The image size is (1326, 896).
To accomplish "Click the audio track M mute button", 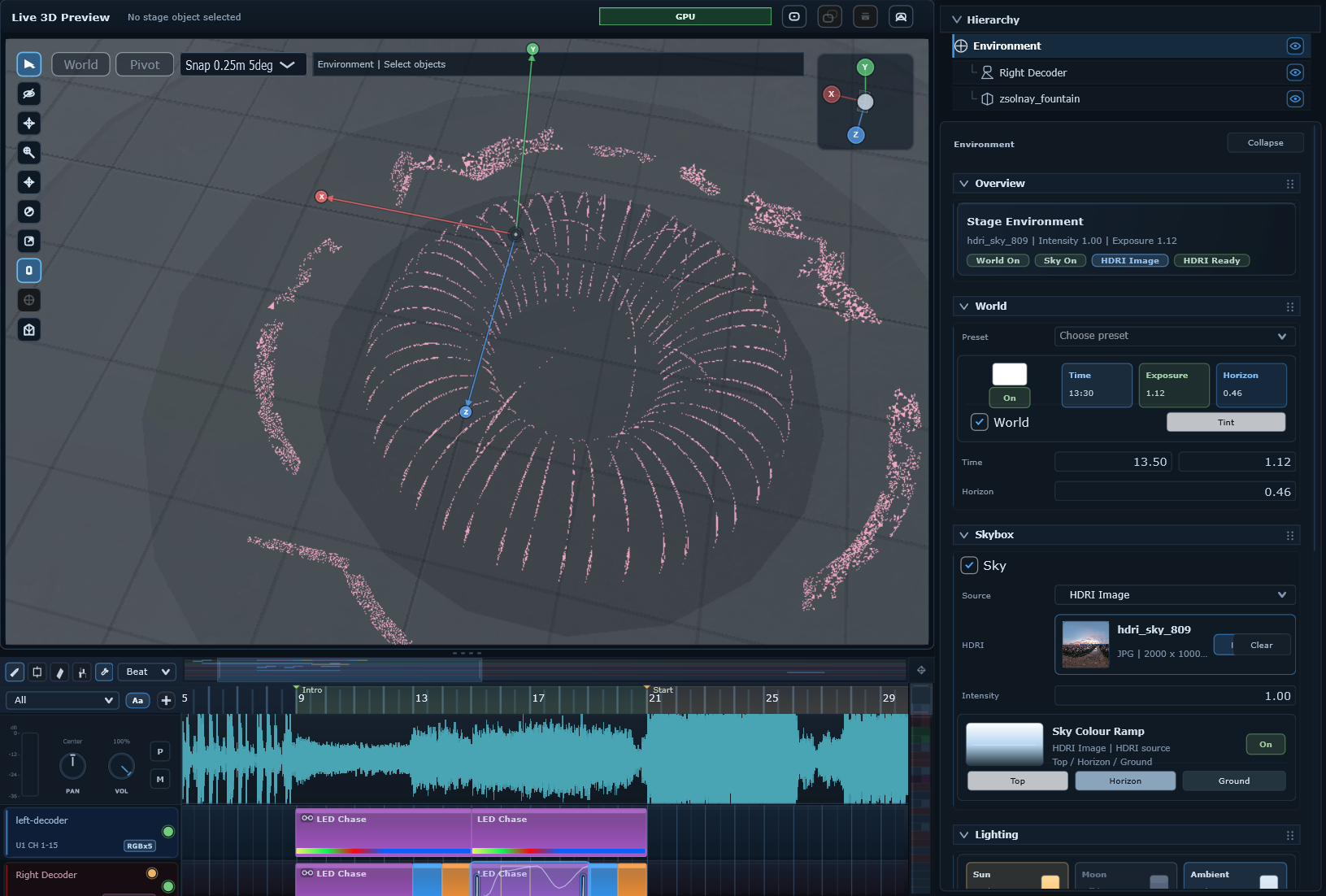I will click(x=160, y=779).
